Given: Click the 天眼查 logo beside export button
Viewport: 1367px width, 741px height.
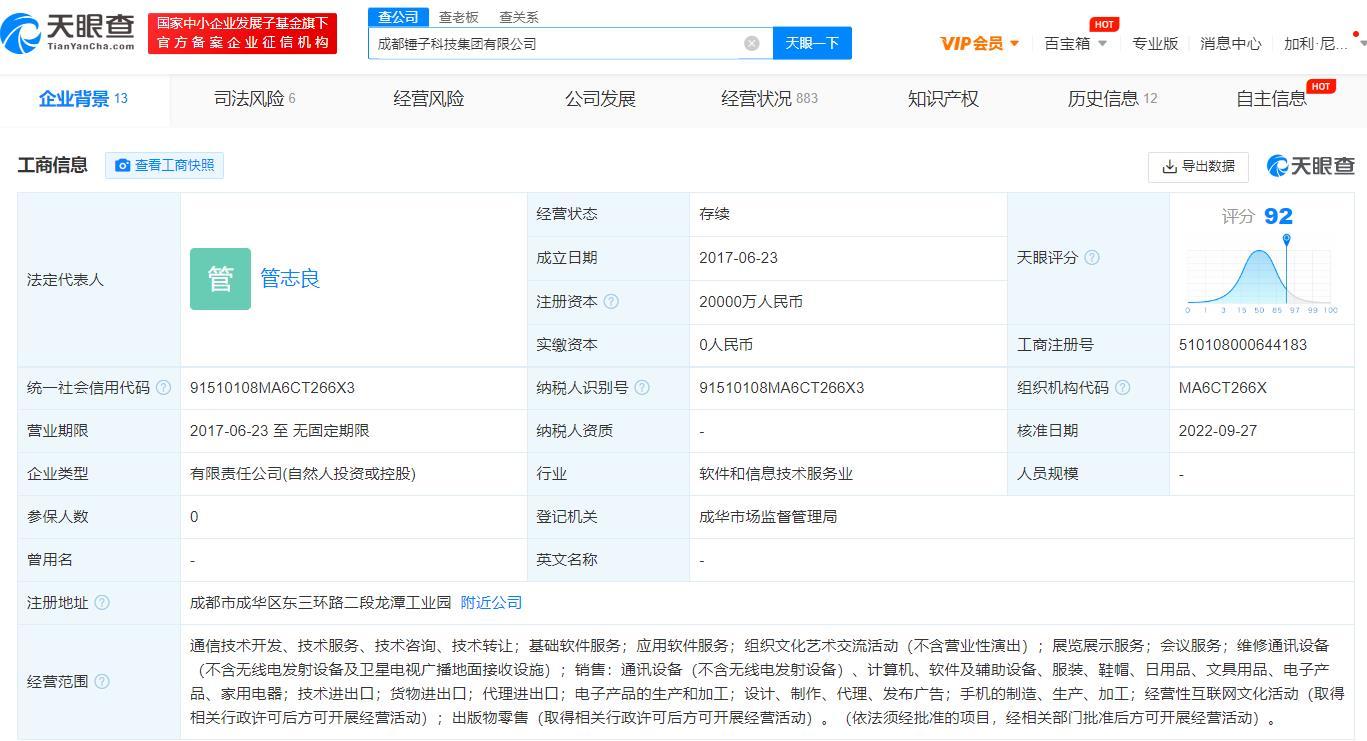Looking at the screenshot, I should [x=1310, y=166].
